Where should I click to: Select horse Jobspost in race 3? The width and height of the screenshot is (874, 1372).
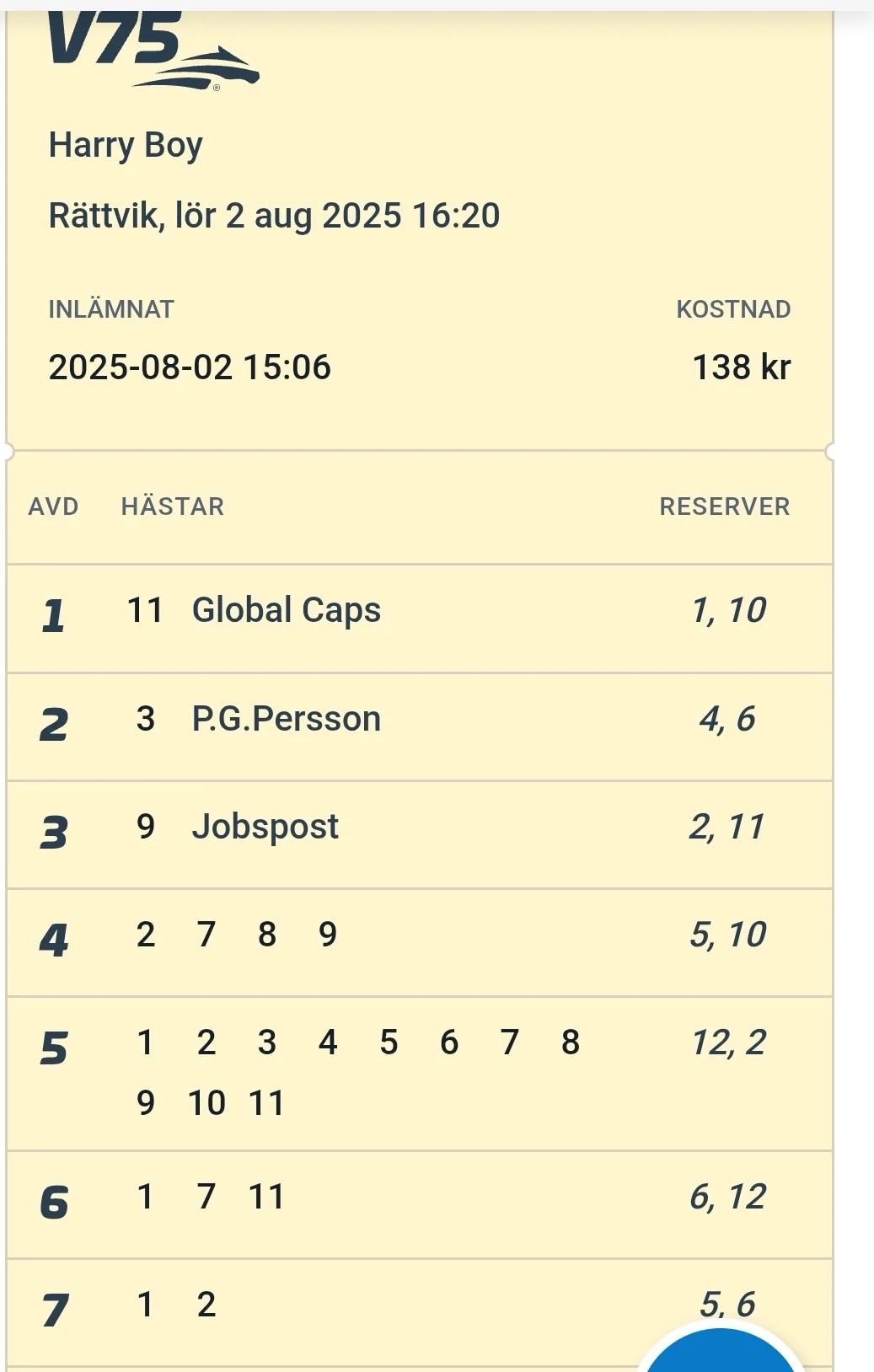pos(265,827)
